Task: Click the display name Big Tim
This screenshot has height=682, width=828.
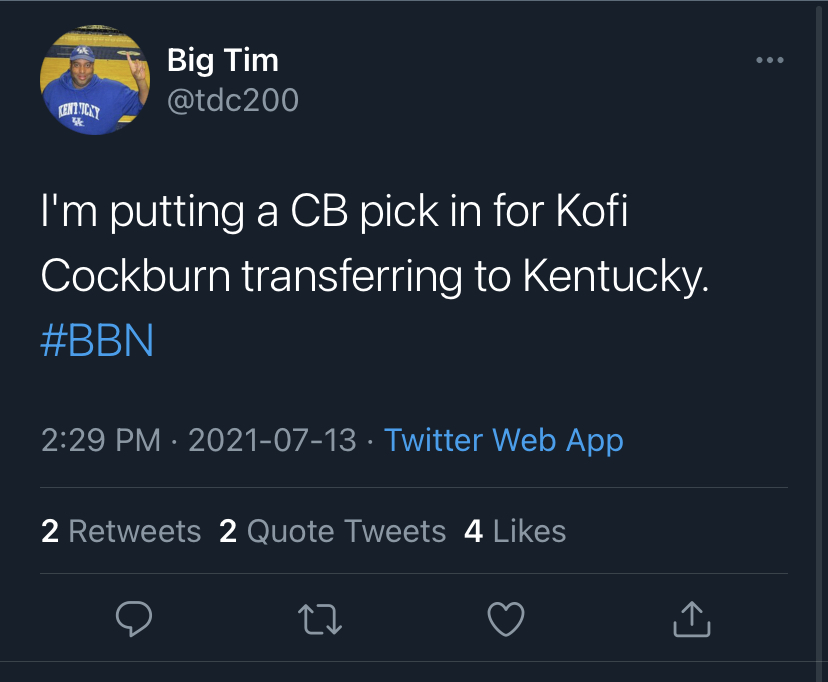Action: pyautogui.click(x=222, y=60)
